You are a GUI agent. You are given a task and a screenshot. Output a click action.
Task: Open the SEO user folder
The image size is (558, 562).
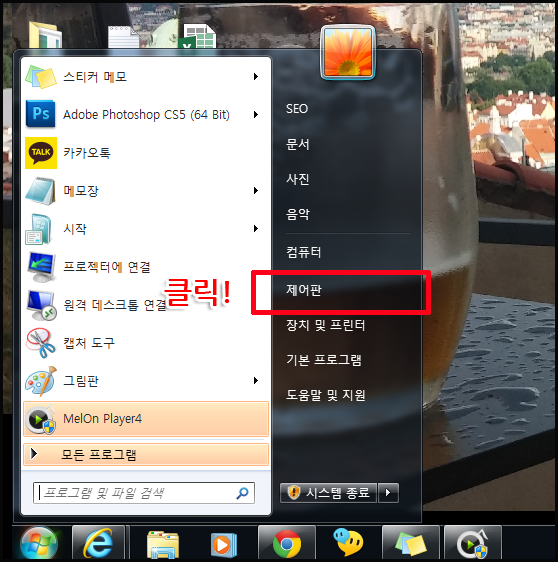(x=297, y=109)
